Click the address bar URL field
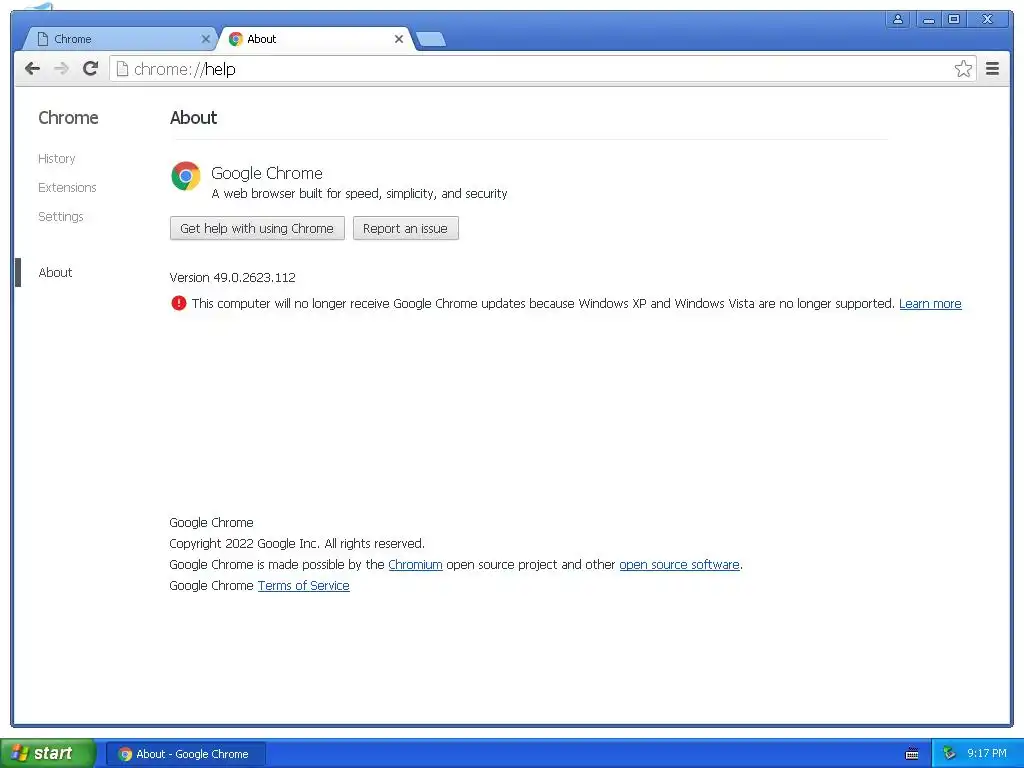This screenshot has width=1024, height=768. [542, 69]
